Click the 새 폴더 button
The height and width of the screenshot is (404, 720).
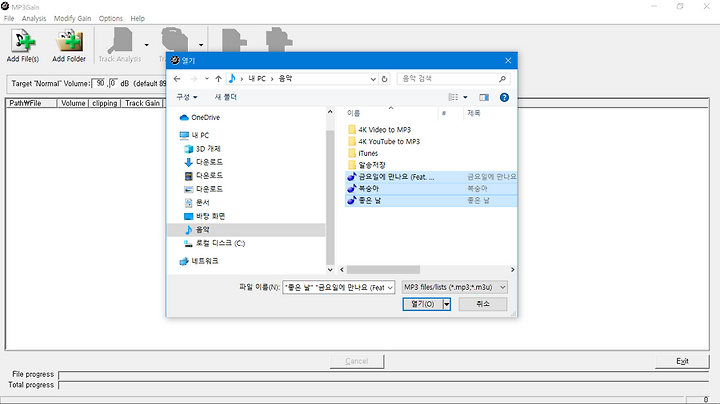coord(225,97)
